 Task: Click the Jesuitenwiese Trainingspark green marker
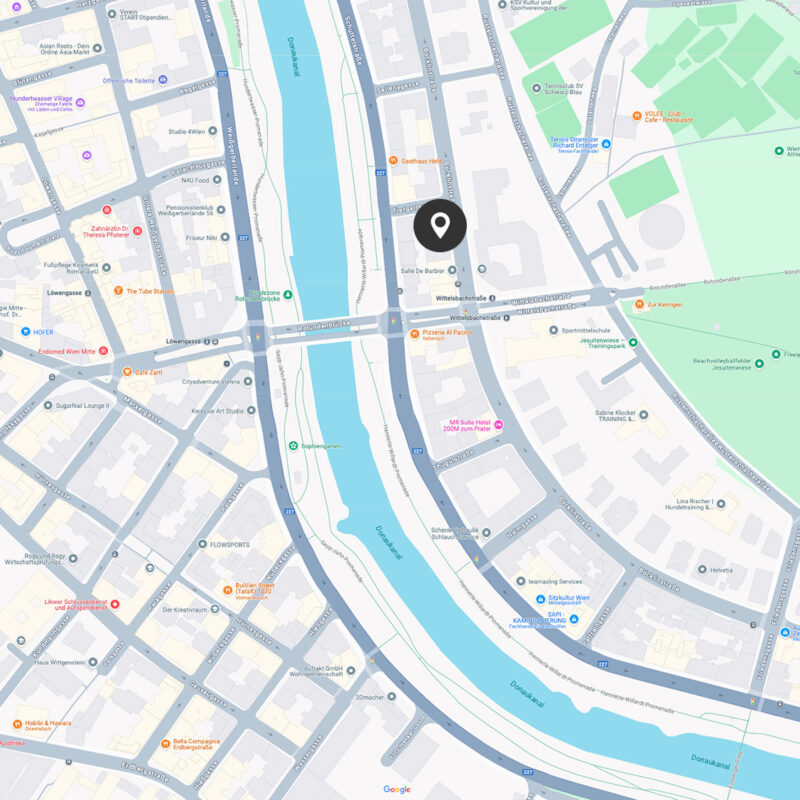(x=633, y=342)
